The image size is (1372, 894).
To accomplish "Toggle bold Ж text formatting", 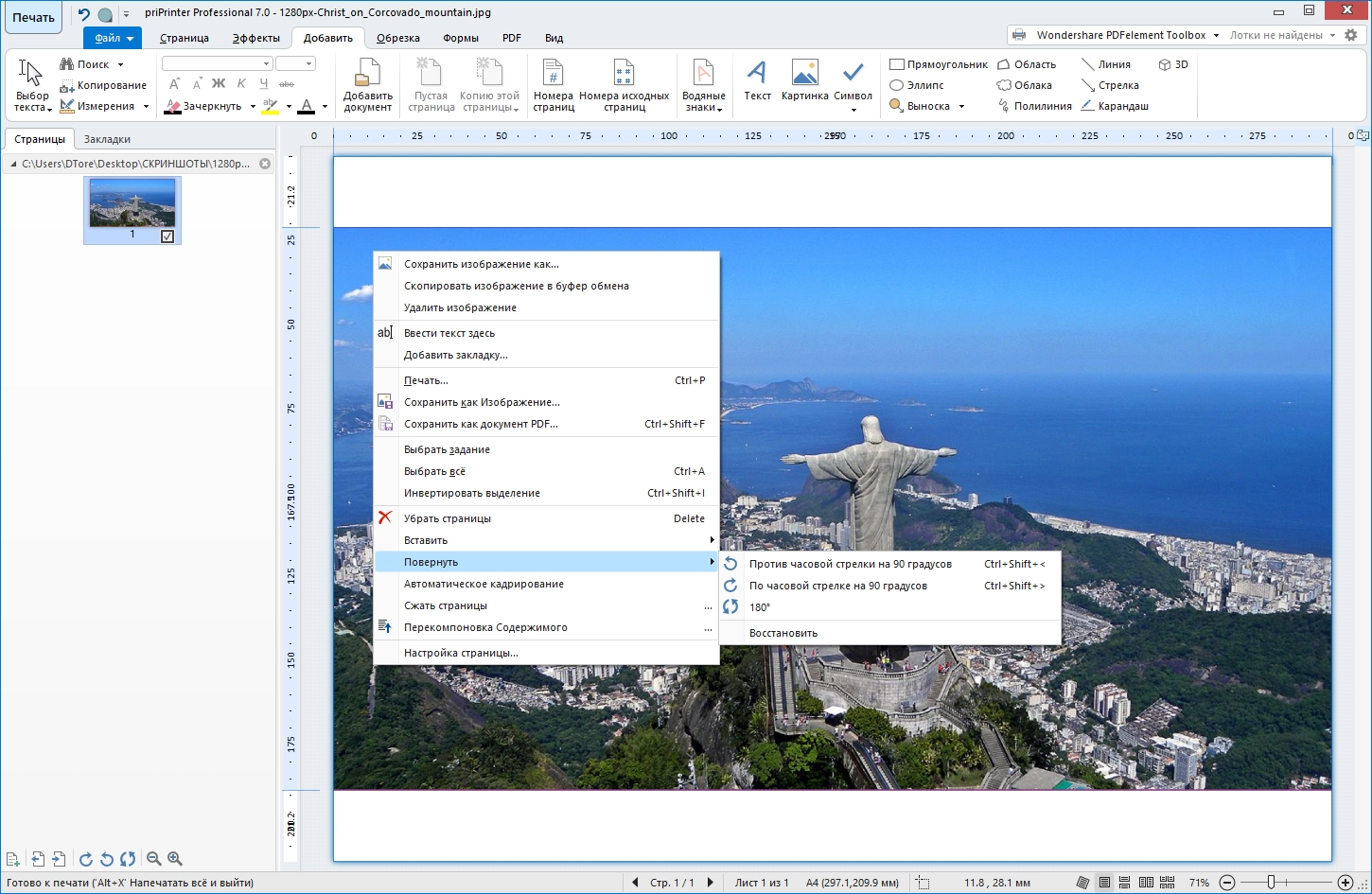I will pos(219,84).
